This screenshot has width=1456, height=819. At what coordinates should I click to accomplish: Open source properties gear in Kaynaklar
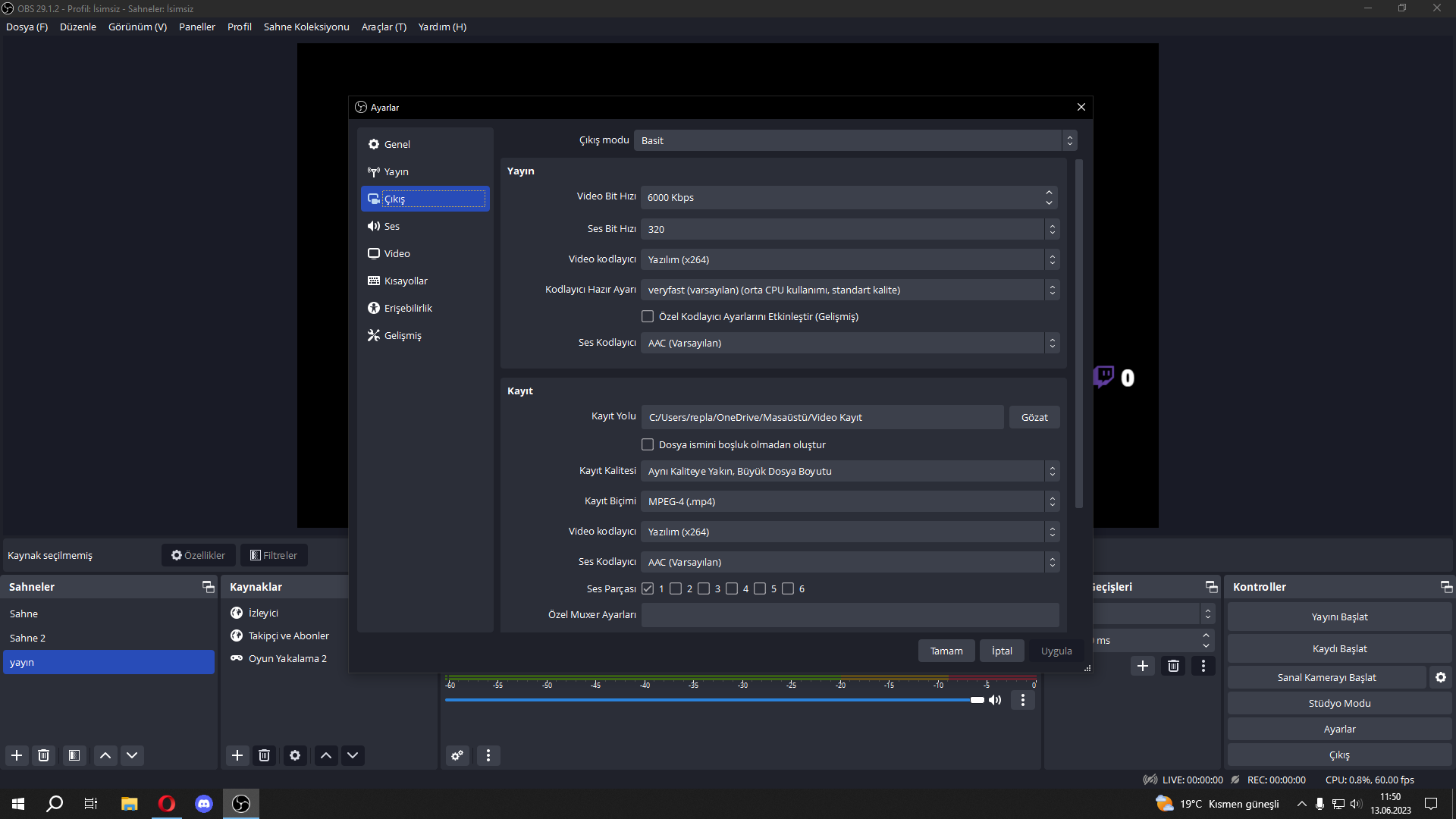[295, 755]
